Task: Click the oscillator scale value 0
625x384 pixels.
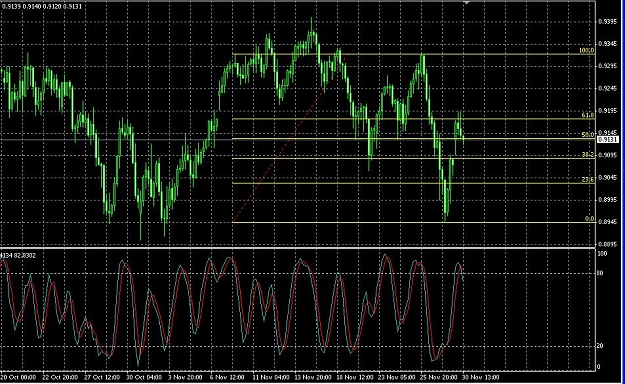Action: click(599, 367)
